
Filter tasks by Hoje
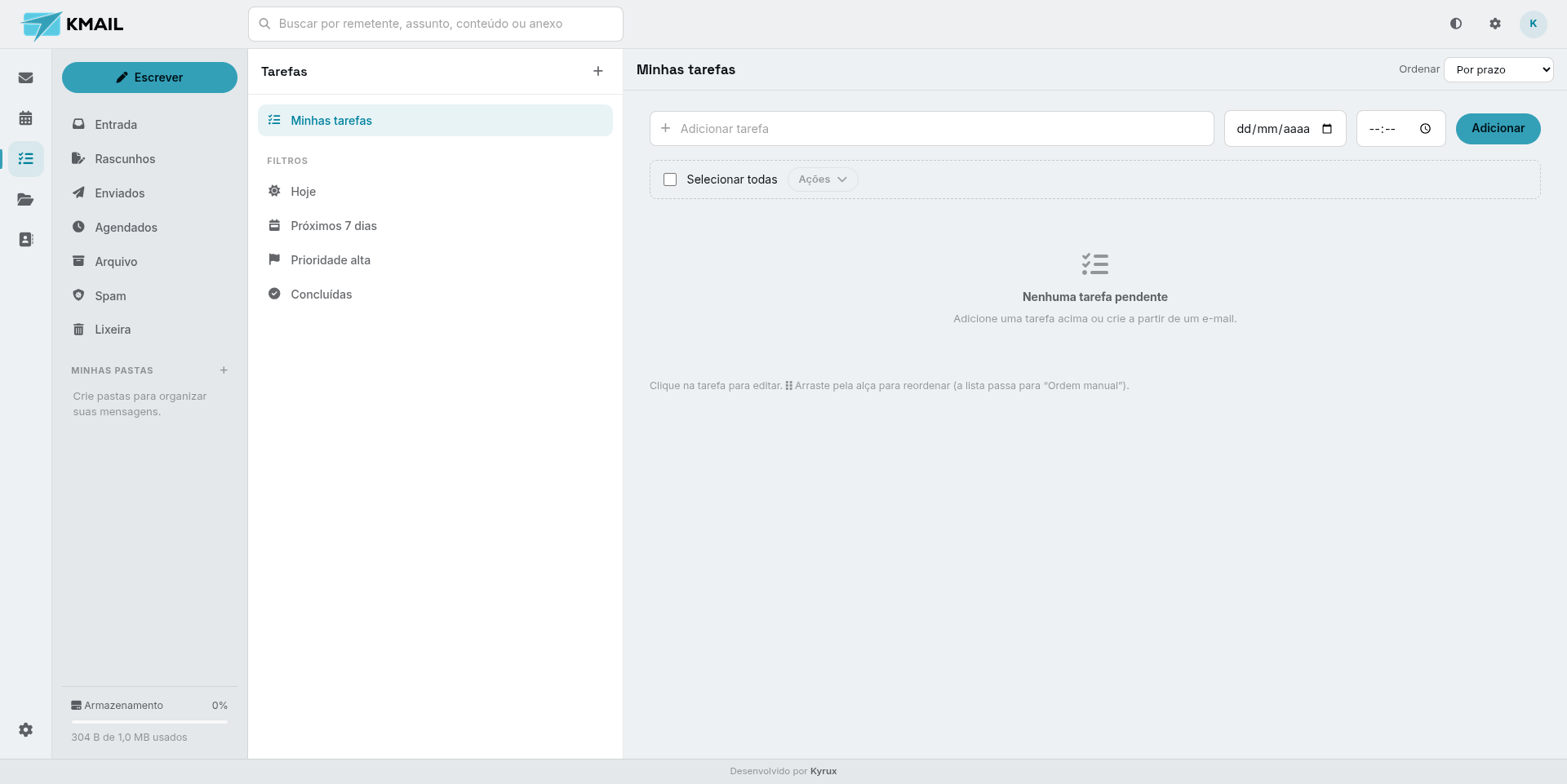point(435,192)
